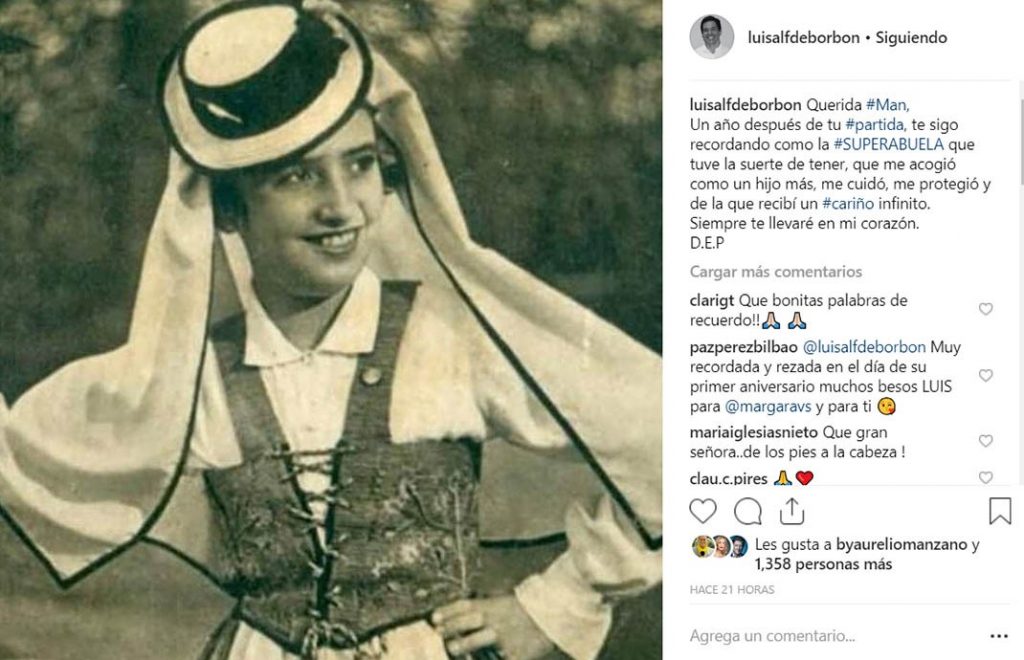Open the three-dot more options menu
The width and height of the screenshot is (1024, 660).
click(999, 636)
